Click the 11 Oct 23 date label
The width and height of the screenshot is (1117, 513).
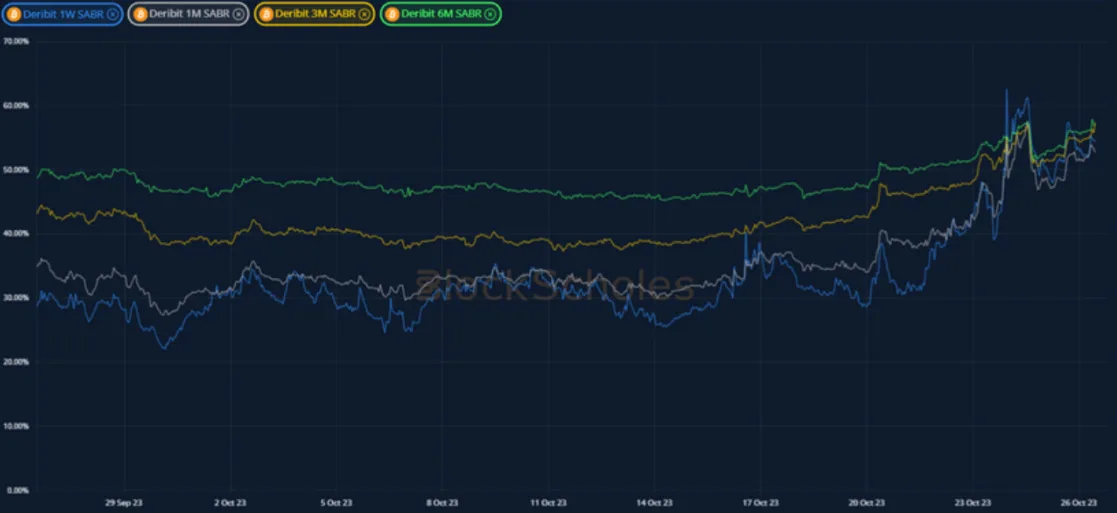click(x=549, y=502)
